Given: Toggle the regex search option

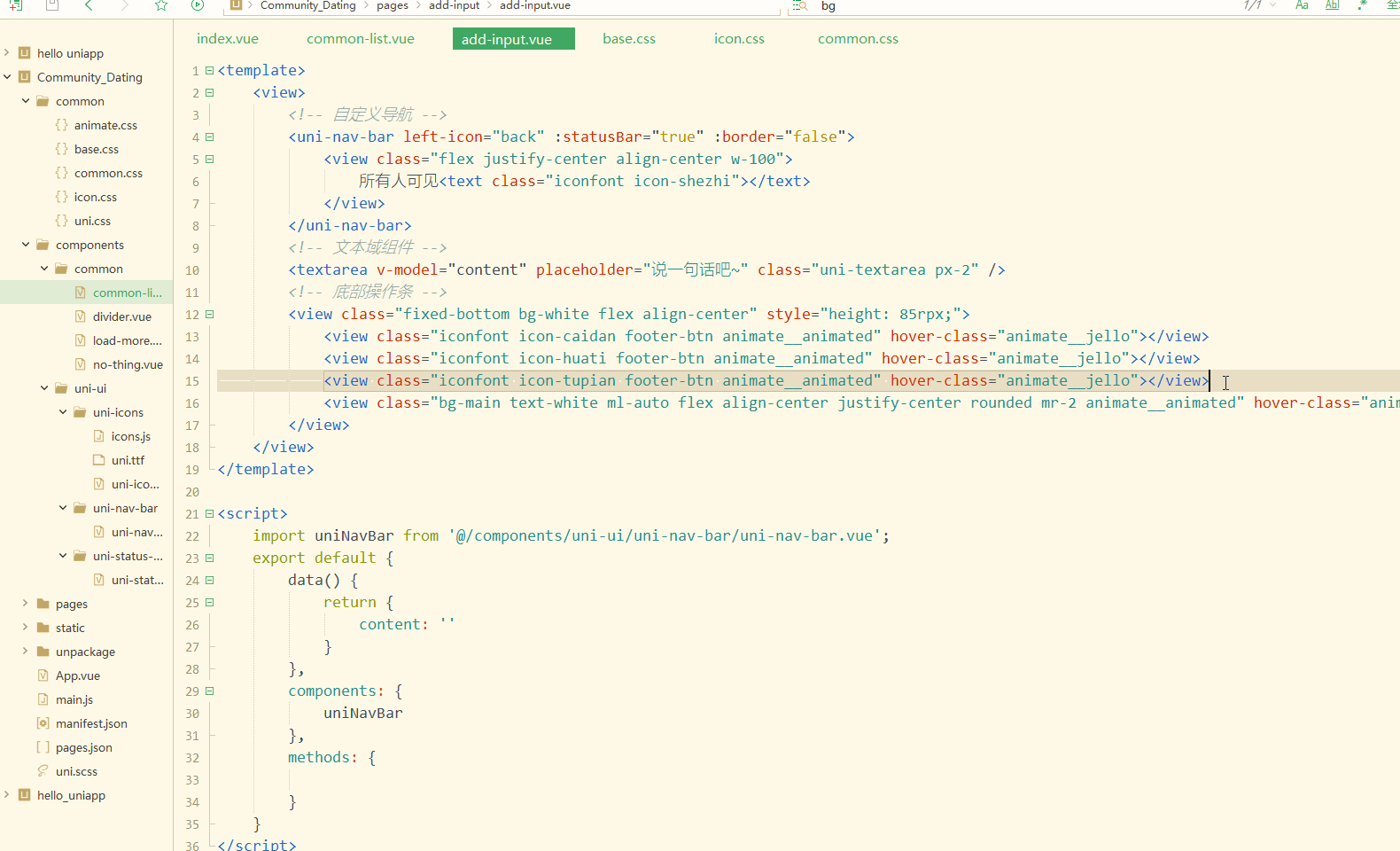Looking at the screenshot, I should click(x=1363, y=5).
